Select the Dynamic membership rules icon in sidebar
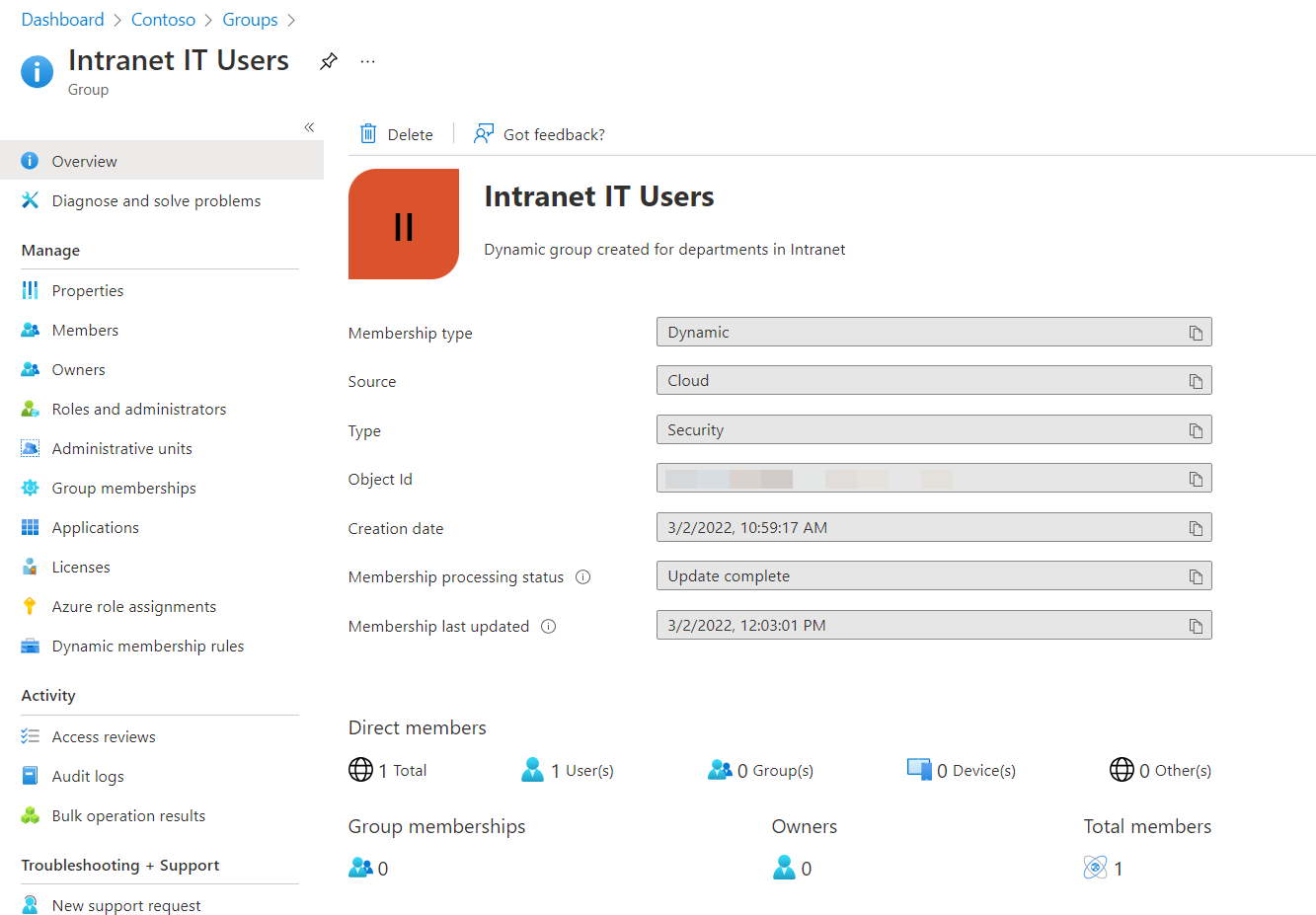 click(x=31, y=646)
